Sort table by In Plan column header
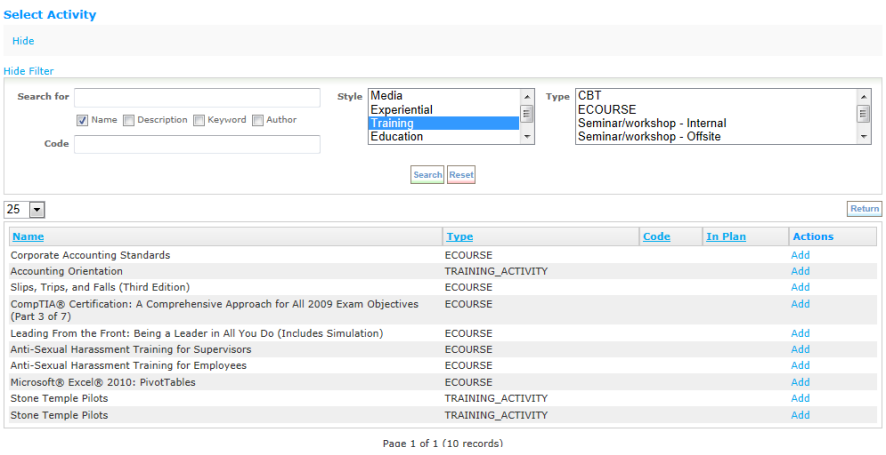Screen dimensions: 886x455 point(726,237)
